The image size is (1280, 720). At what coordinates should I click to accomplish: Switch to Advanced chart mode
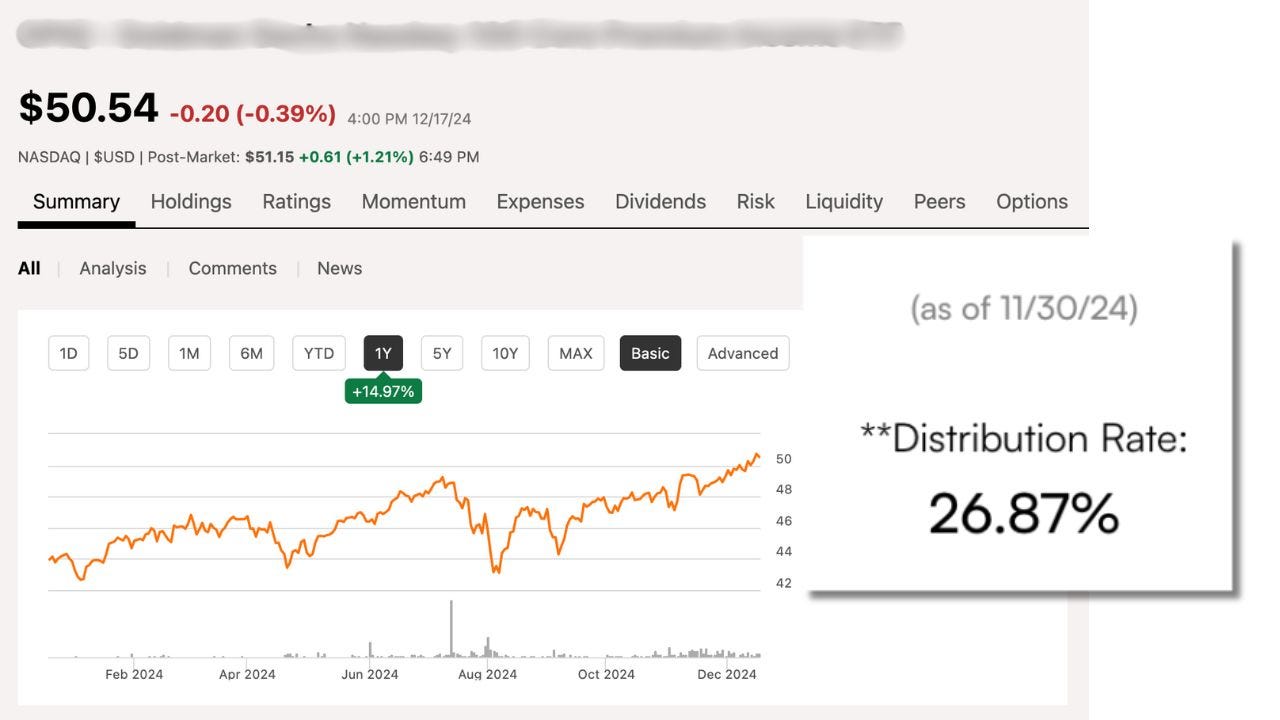point(743,353)
